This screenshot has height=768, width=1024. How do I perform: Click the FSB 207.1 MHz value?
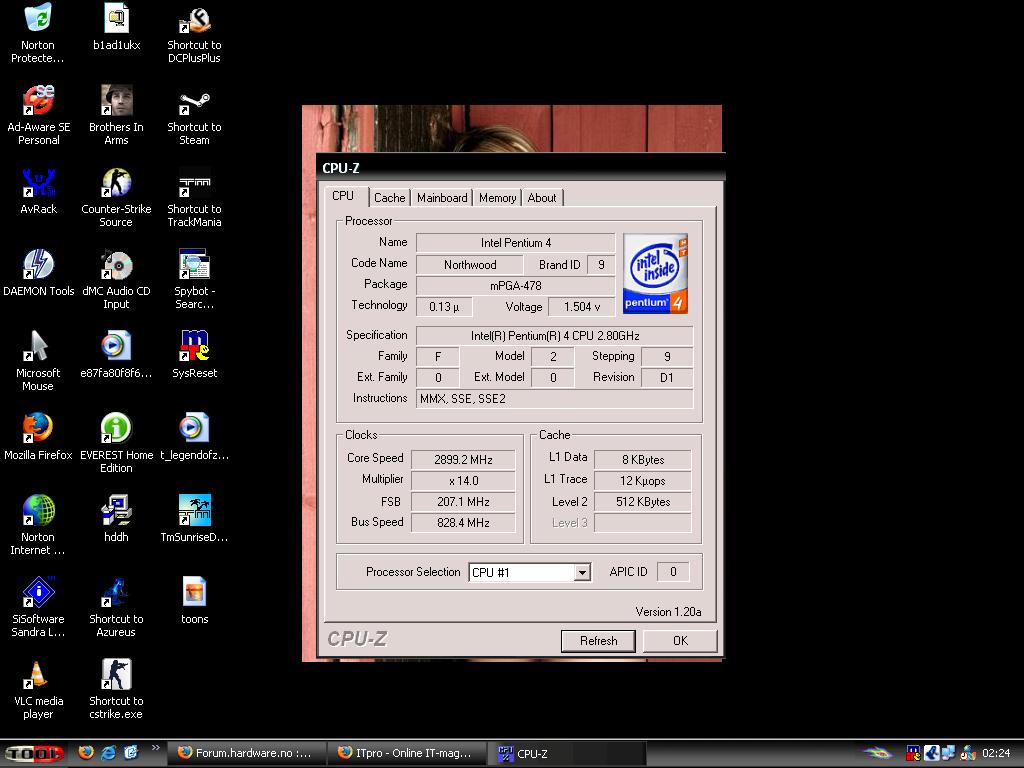pos(463,502)
